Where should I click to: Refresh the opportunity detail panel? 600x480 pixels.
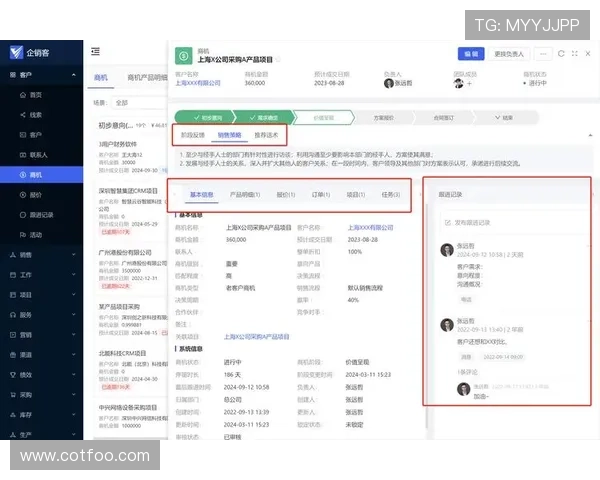click(x=561, y=54)
